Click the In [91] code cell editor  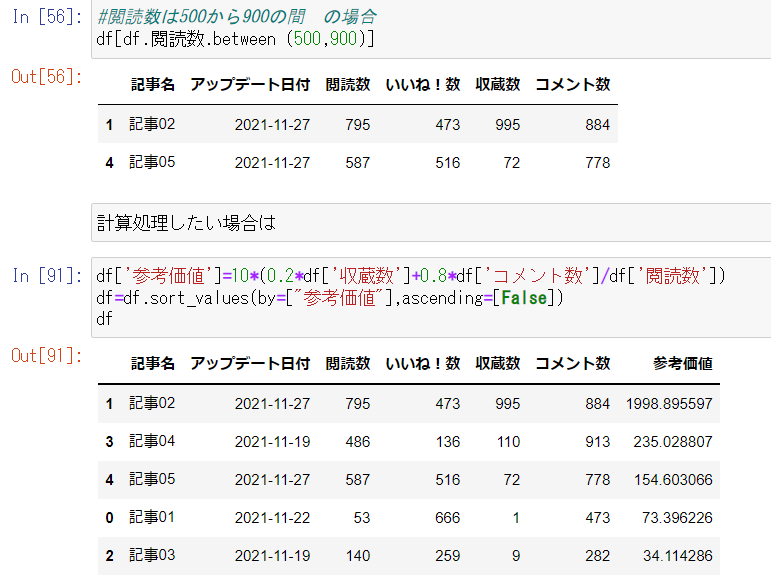pyautogui.click(x=430, y=296)
